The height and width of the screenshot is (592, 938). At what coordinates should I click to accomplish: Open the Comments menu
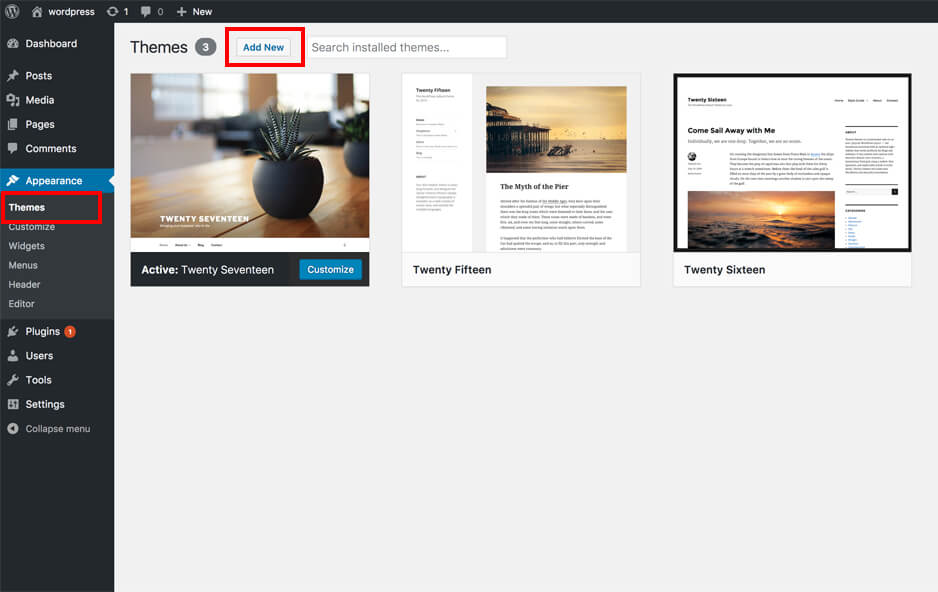pyautogui.click(x=51, y=148)
